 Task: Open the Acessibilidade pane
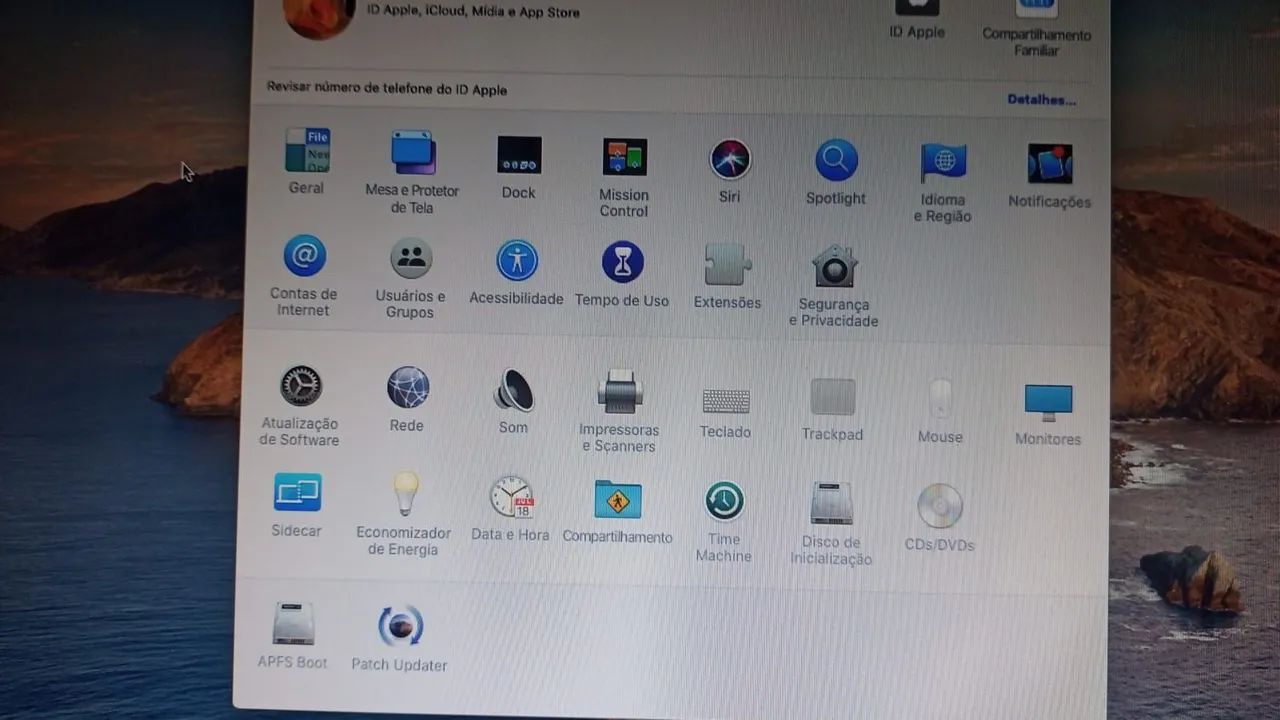[516, 260]
